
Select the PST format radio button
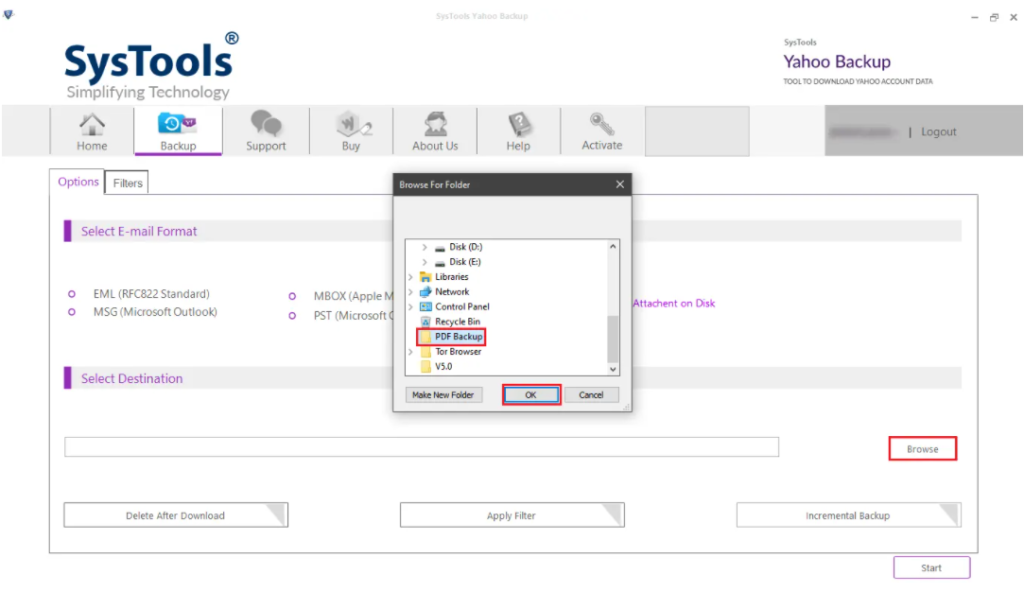[292, 316]
